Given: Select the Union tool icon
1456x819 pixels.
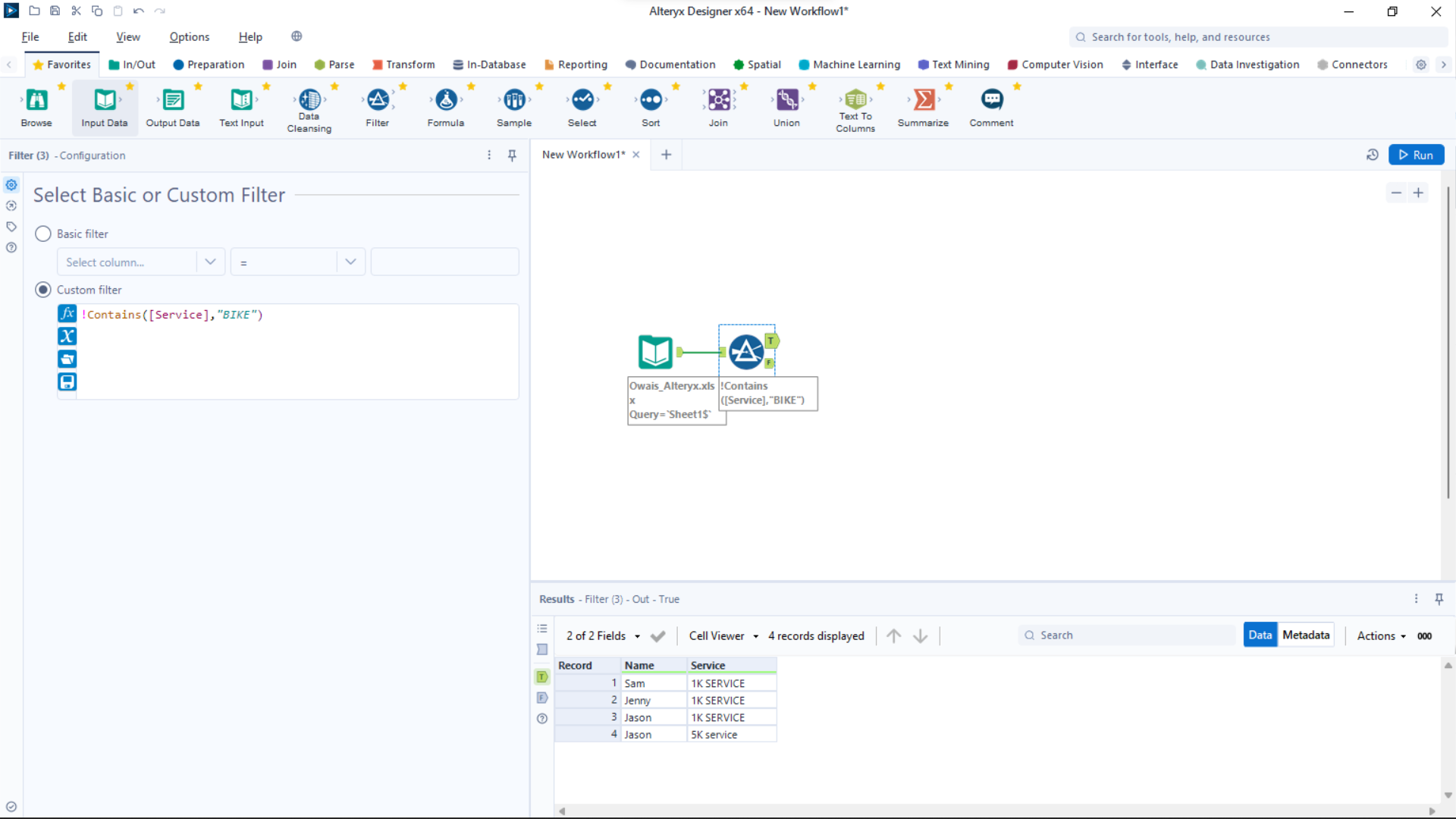Looking at the screenshot, I should (x=786, y=100).
